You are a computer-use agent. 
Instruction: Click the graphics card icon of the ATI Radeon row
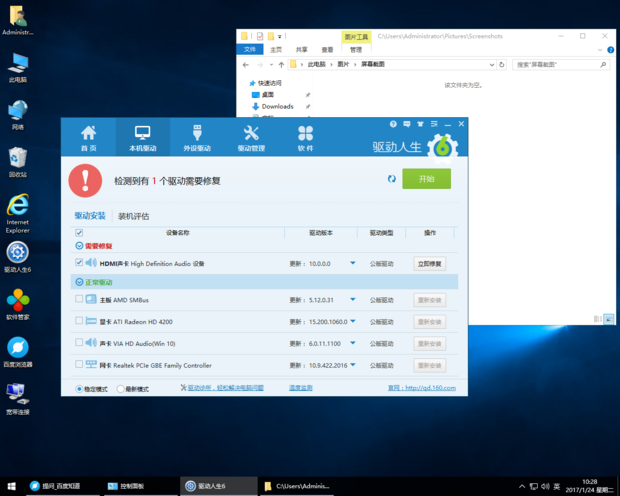pos(91,321)
